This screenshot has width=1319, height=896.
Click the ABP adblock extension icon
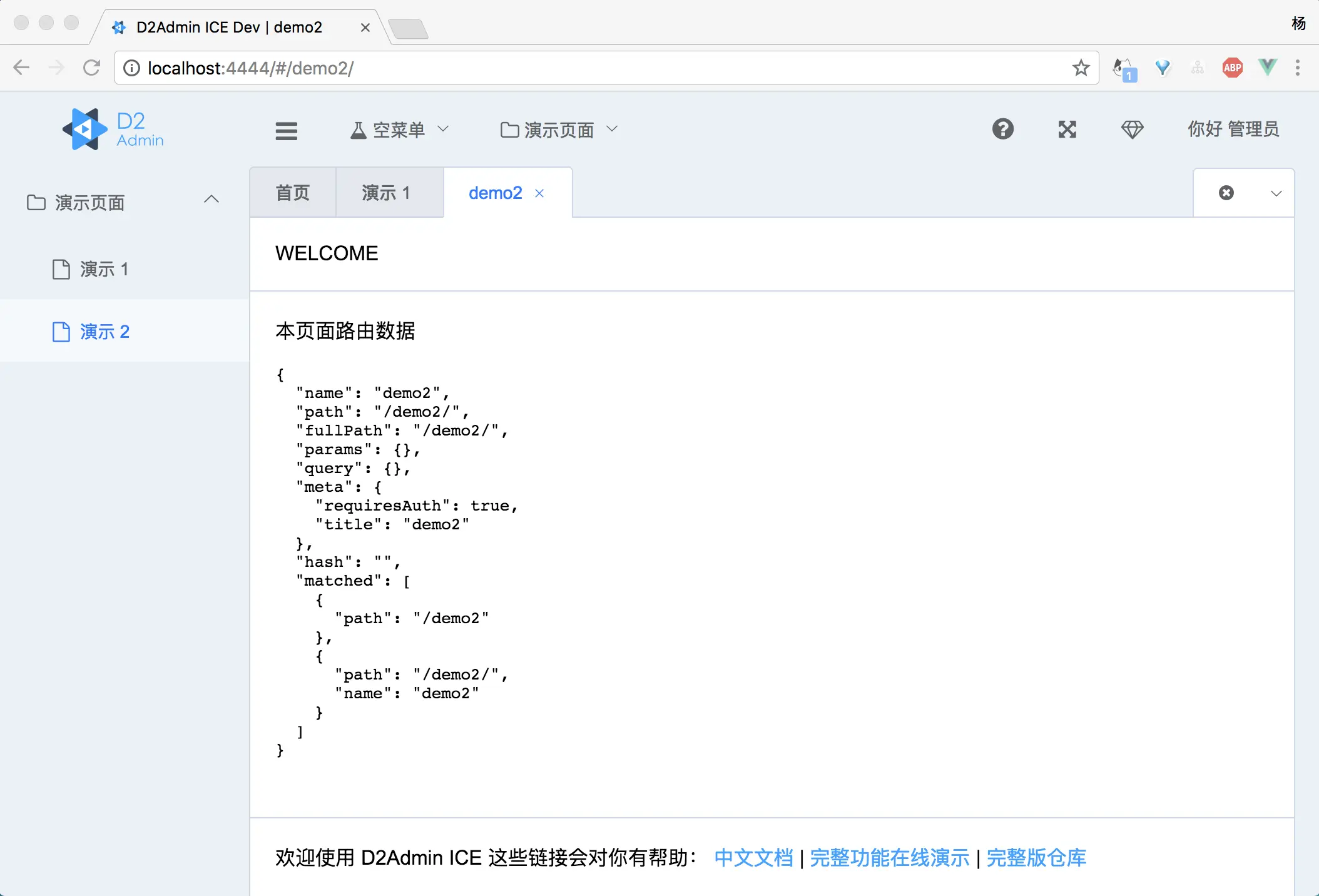click(1233, 68)
